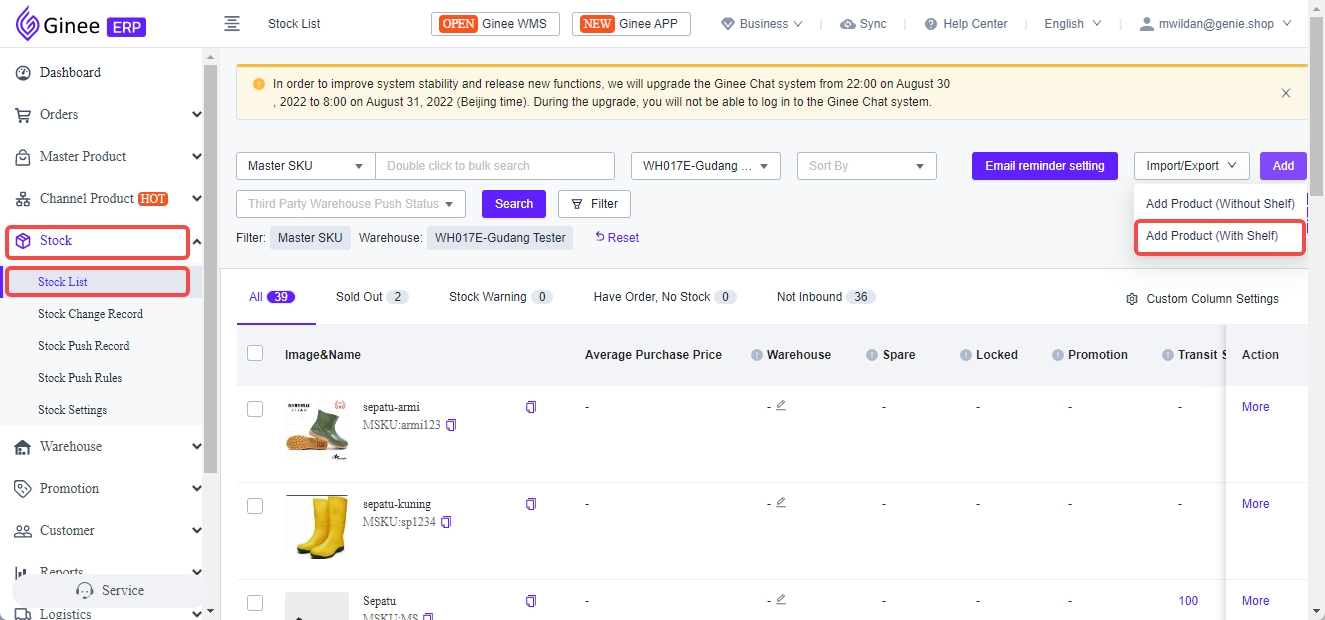Open the Help Center question icon
The image size is (1325, 620).
click(x=931, y=24)
